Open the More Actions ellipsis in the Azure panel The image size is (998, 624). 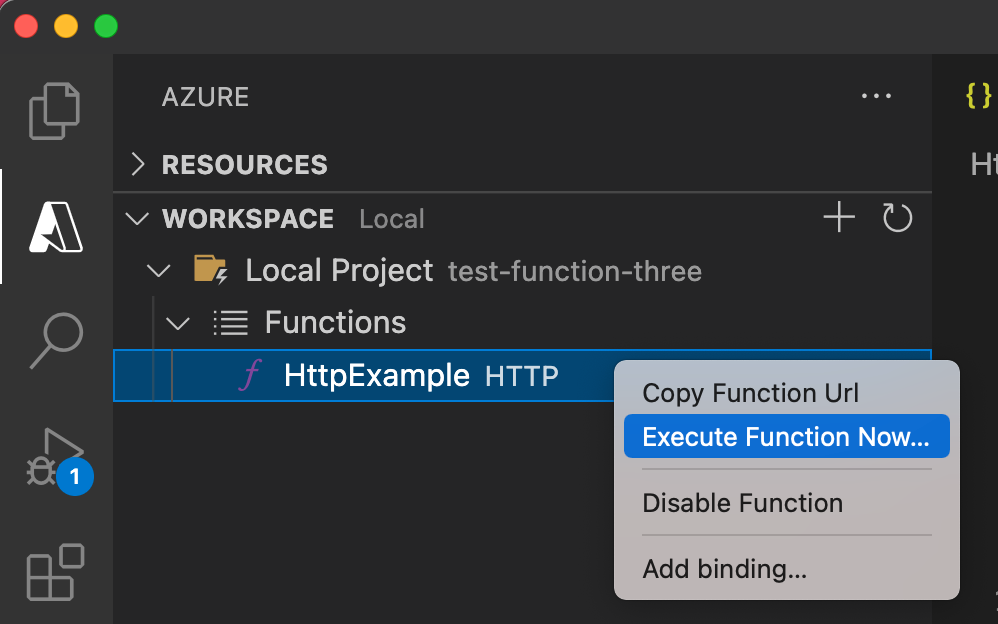point(876,96)
